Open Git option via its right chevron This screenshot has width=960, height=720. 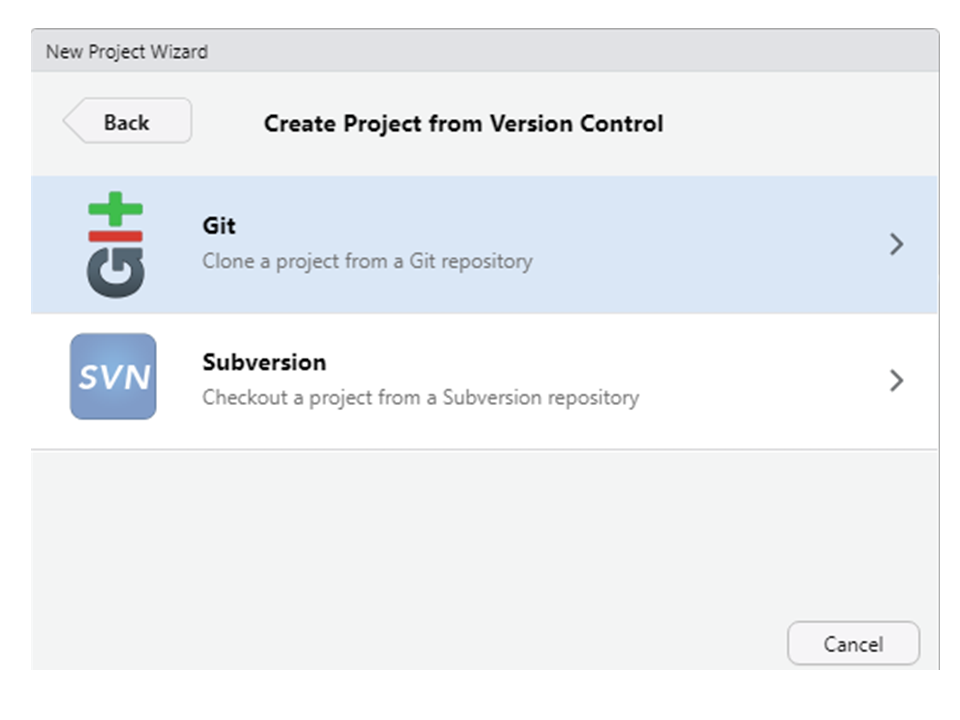coord(896,244)
